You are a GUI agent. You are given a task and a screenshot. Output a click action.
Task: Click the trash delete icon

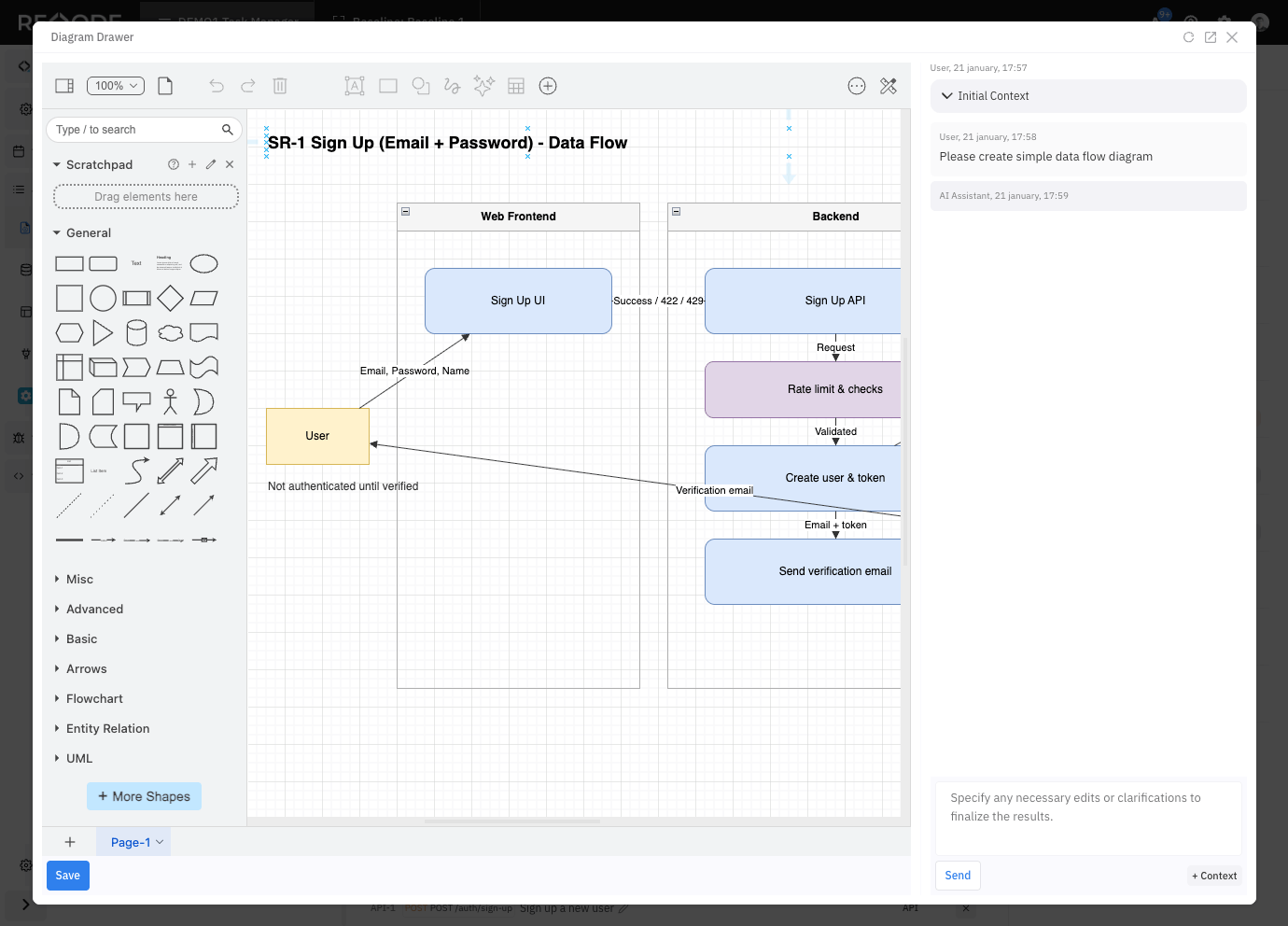click(280, 86)
